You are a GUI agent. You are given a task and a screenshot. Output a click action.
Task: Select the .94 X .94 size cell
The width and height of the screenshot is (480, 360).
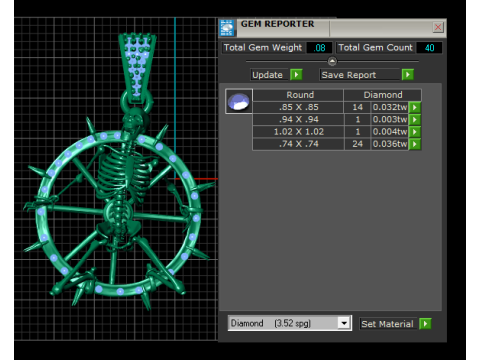(298, 119)
